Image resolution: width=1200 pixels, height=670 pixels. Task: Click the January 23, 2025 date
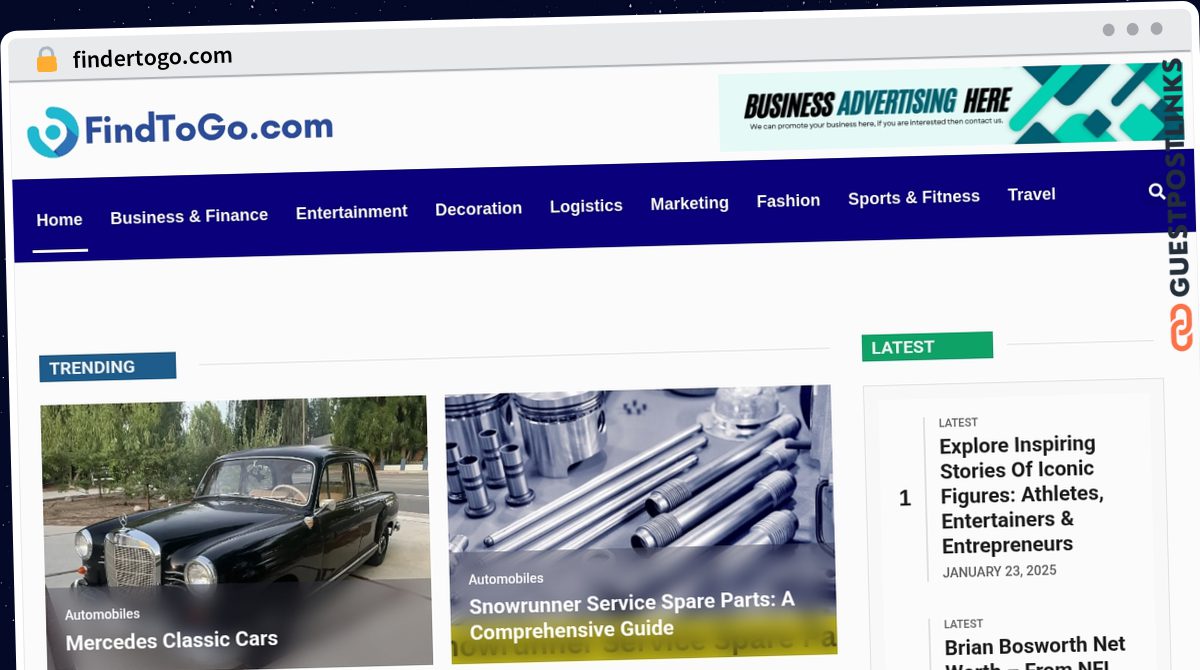[999, 572]
